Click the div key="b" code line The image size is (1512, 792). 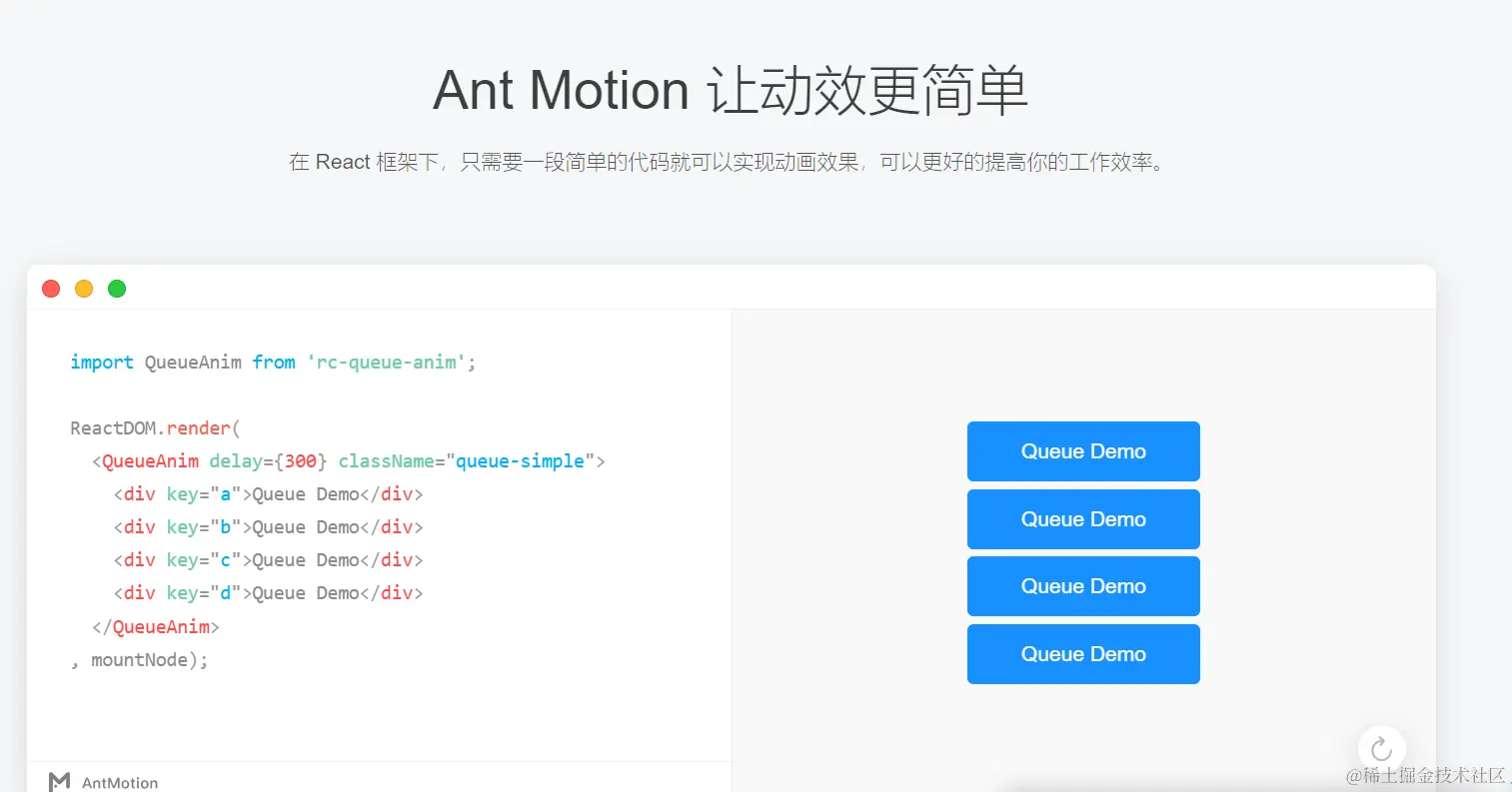268,527
